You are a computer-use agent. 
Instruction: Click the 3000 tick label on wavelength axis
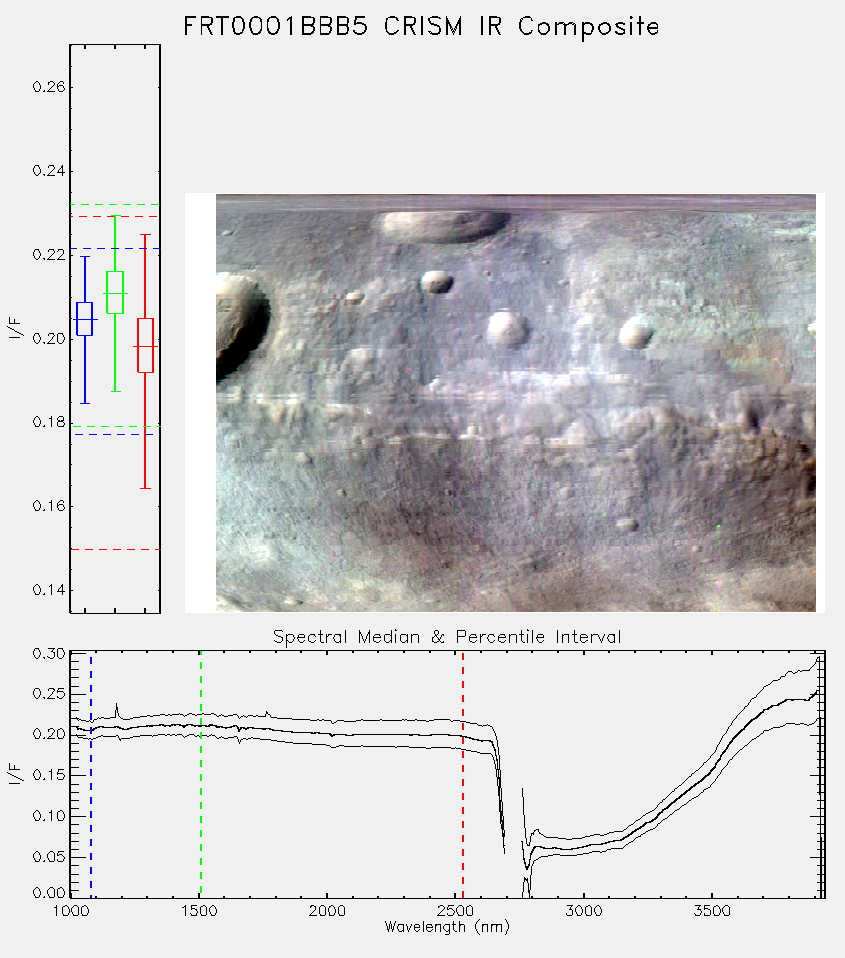(x=583, y=911)
